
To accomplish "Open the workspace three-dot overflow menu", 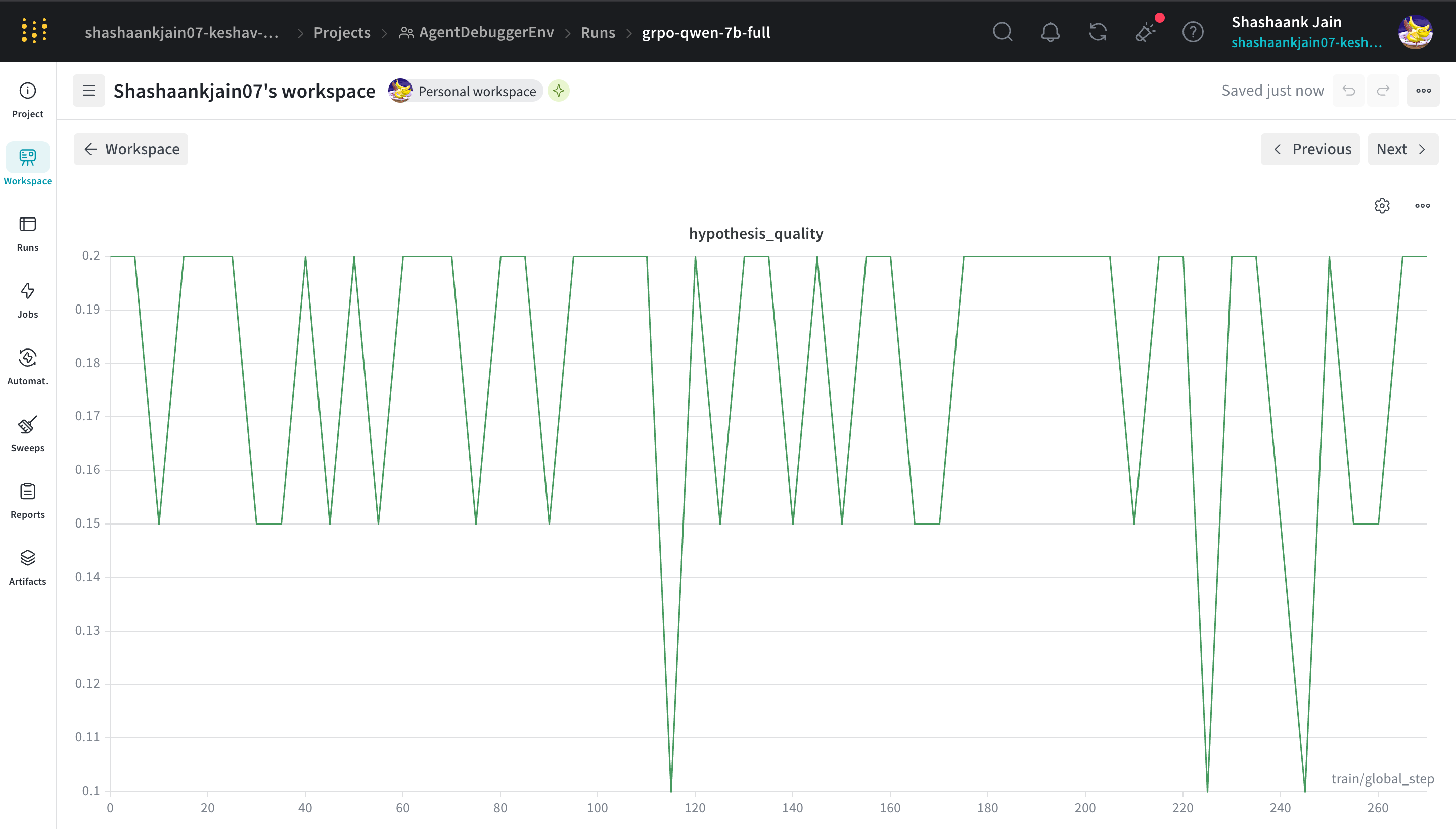I will tap(1424, 91).
